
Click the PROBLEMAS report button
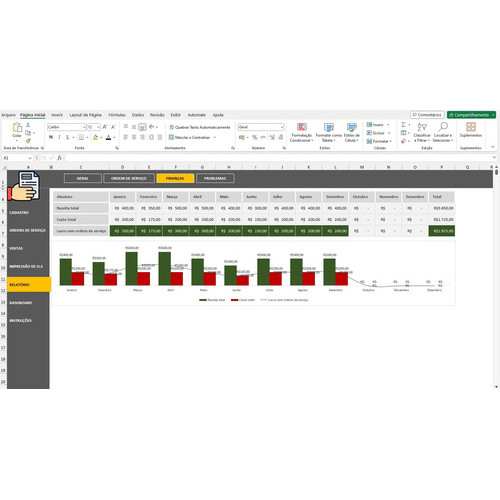(215, 178)
